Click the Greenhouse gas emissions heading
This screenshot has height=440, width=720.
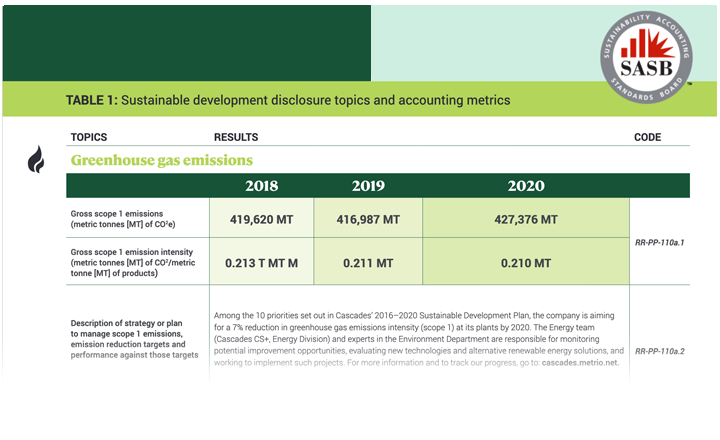[x=162, y=160]
